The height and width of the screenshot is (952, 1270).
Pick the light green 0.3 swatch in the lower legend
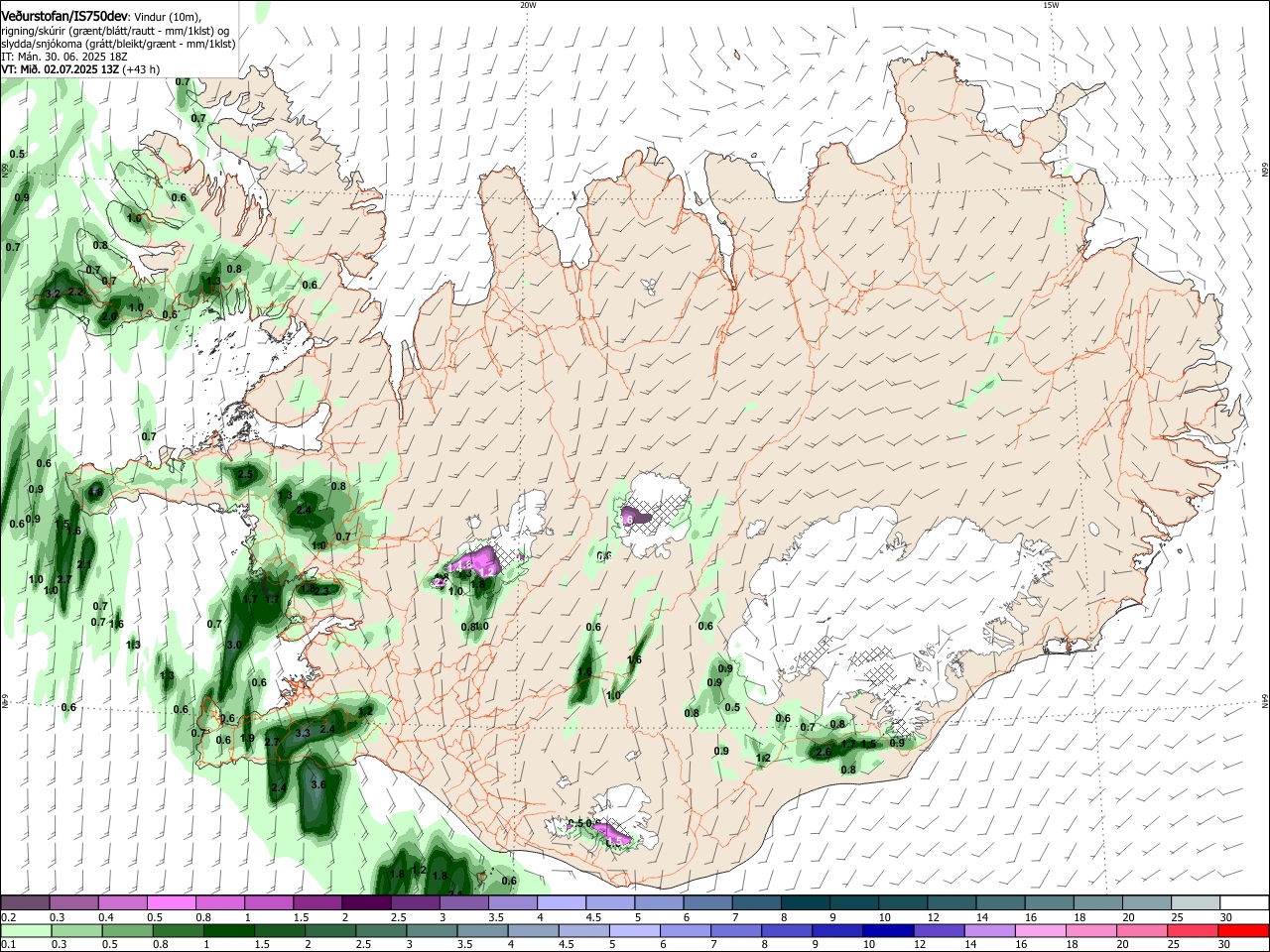coord(76,931)
